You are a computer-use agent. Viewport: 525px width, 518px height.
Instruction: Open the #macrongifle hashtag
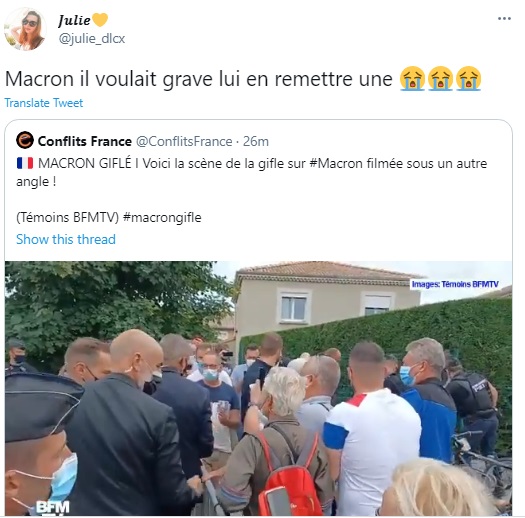point(162,218)
